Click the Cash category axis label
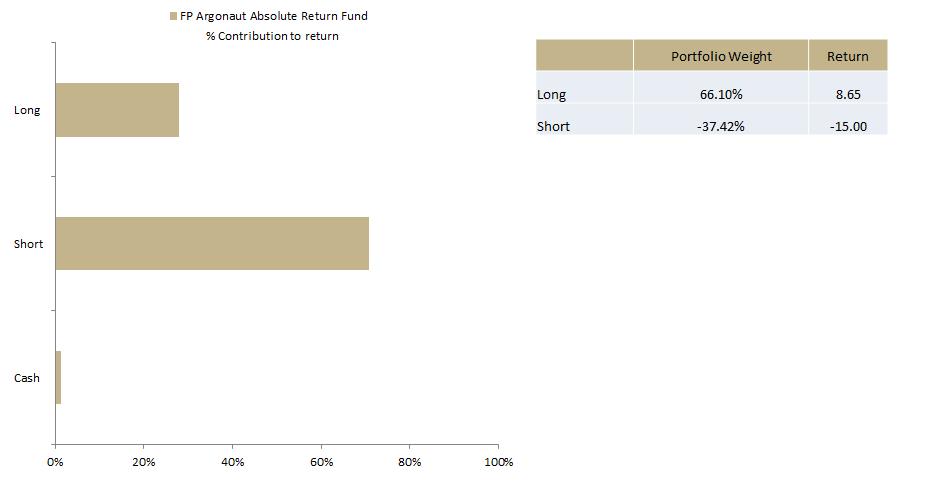Image resolution: width=932 pixels, height=485 pixels. tap(27, 378)
